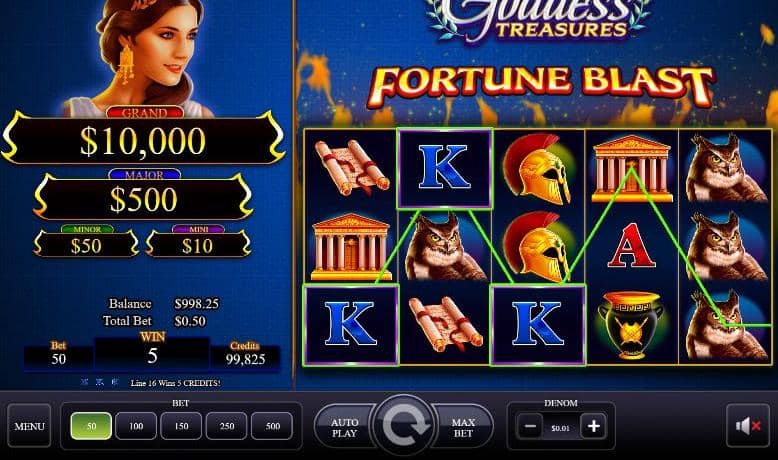Click the MAJOR $500 jackpot banner

pyautogui.click(x=143, y=197)
